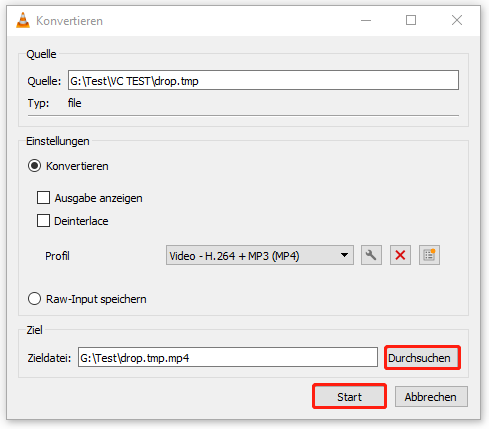The image size is (489, 429).
Task: Click the 'Einstellungen' group title
Action: [x=58, y=141]
